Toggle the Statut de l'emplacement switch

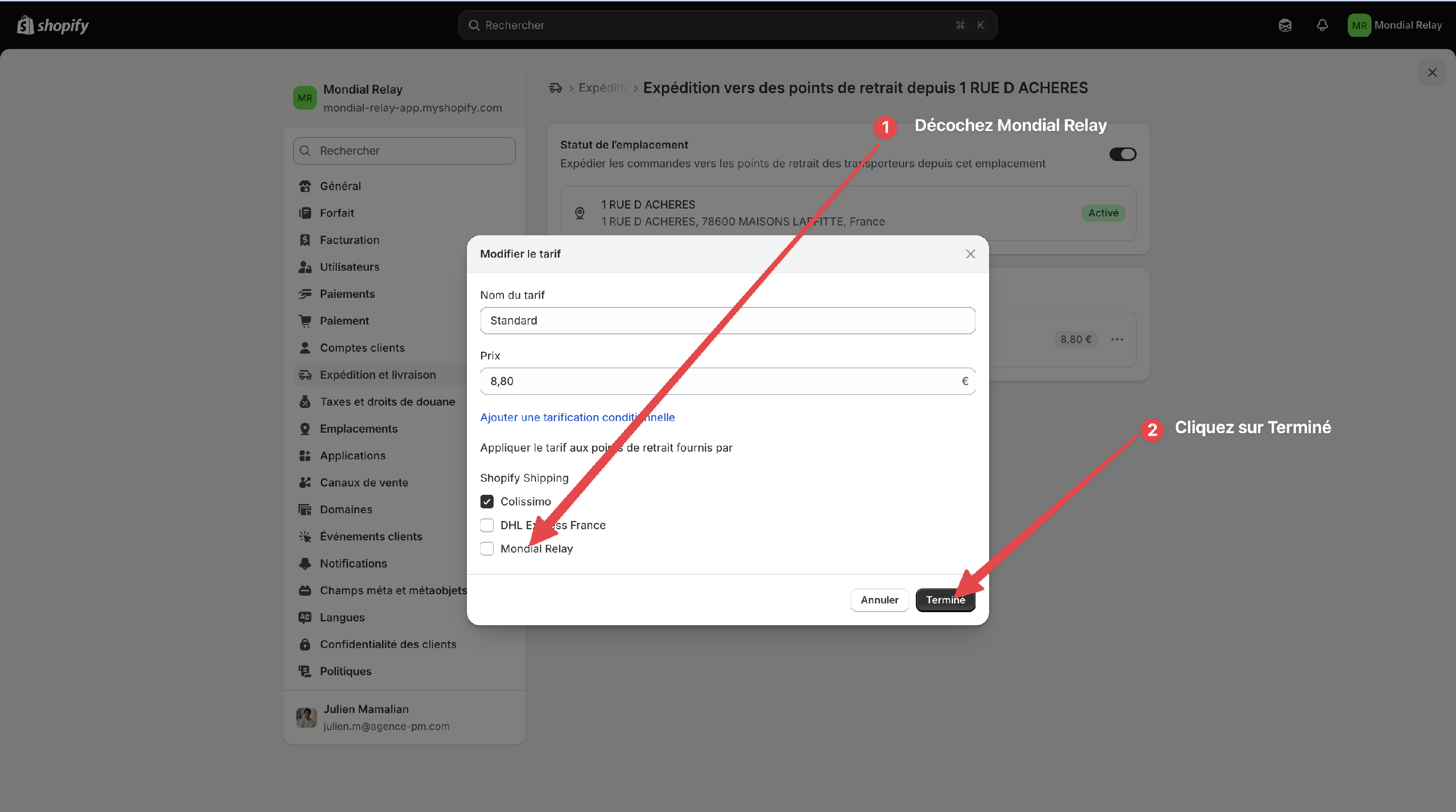coord(1123,154)
